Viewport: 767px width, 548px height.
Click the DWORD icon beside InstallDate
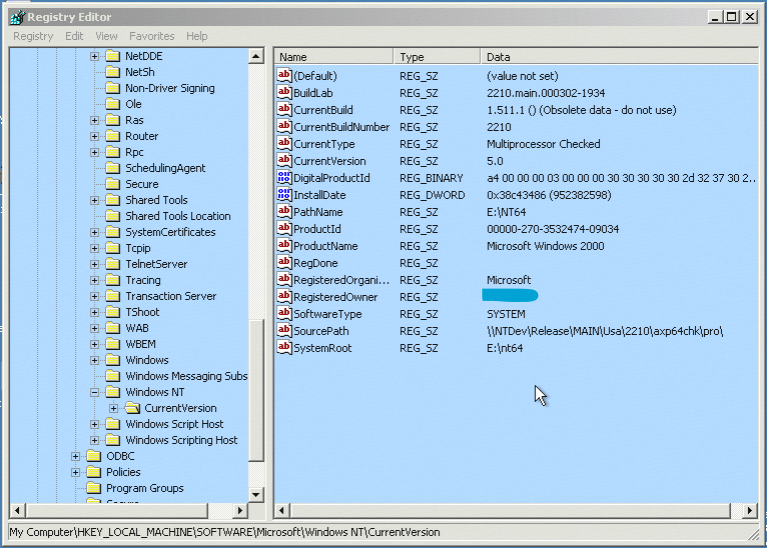pyautogui.click(x=284, y=195)
